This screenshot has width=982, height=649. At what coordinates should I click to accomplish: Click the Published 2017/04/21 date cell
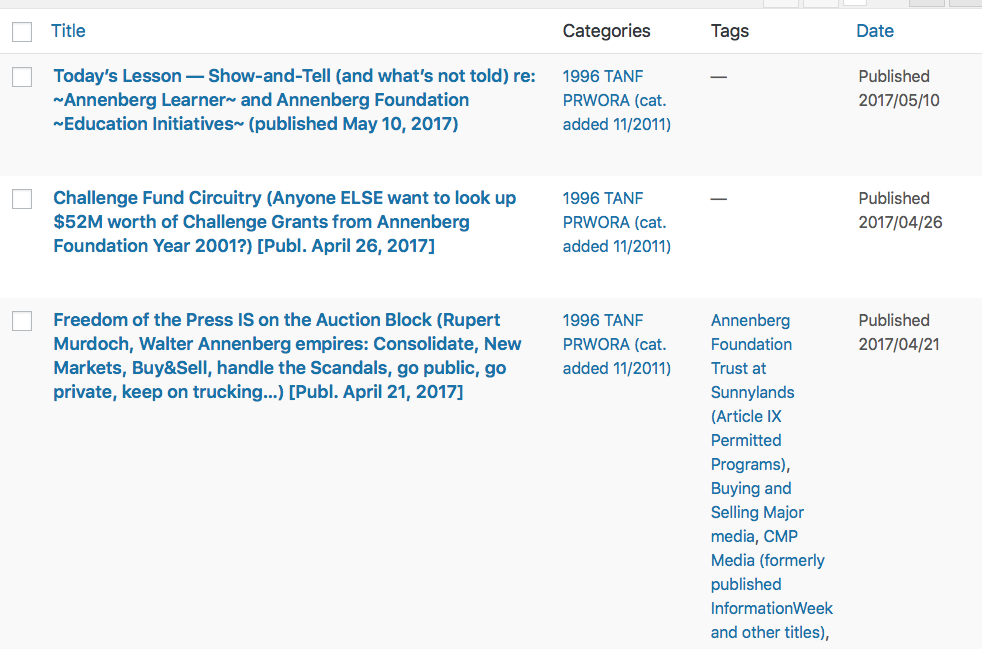(x=898, y=332)
